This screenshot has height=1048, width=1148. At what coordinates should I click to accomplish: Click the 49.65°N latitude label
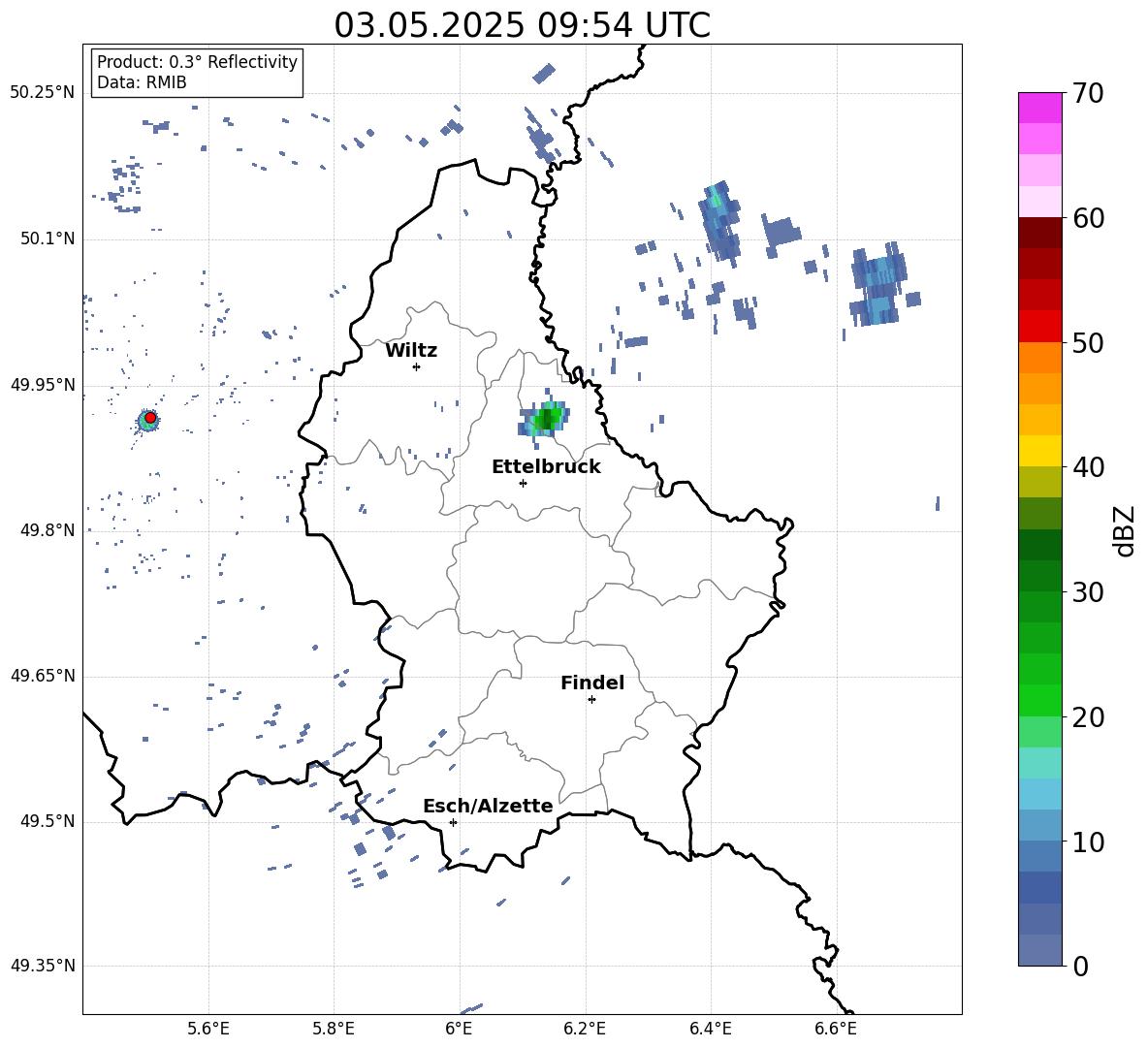click(43, 676)
